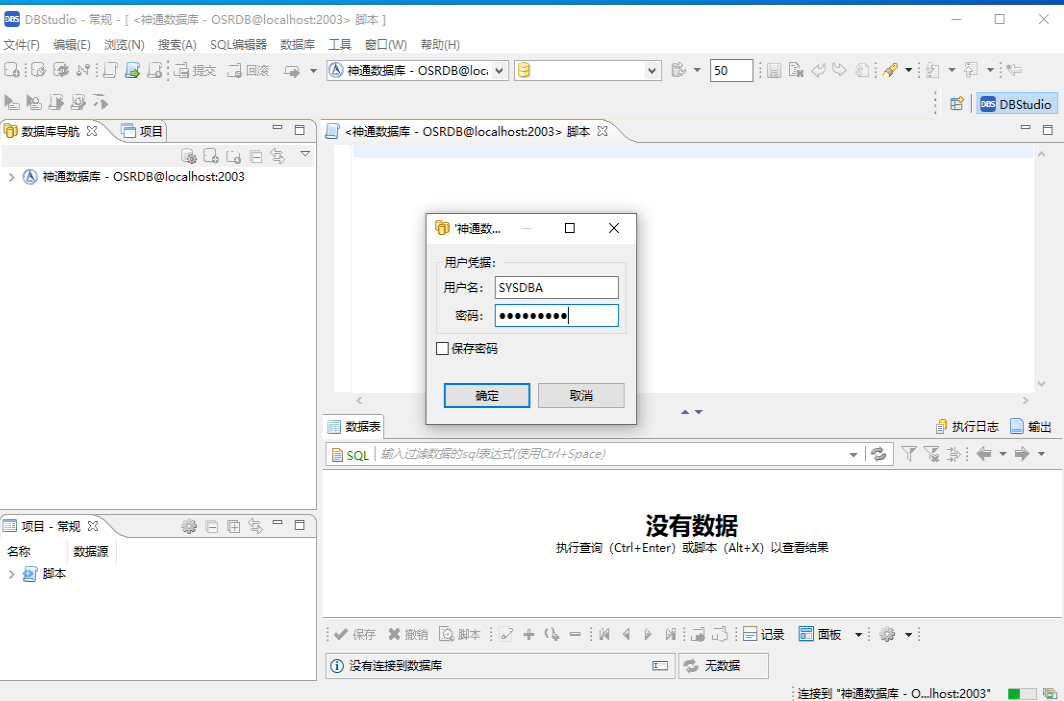
Task: Open the 编辑(E) menu
Action: tap(72, 45)
